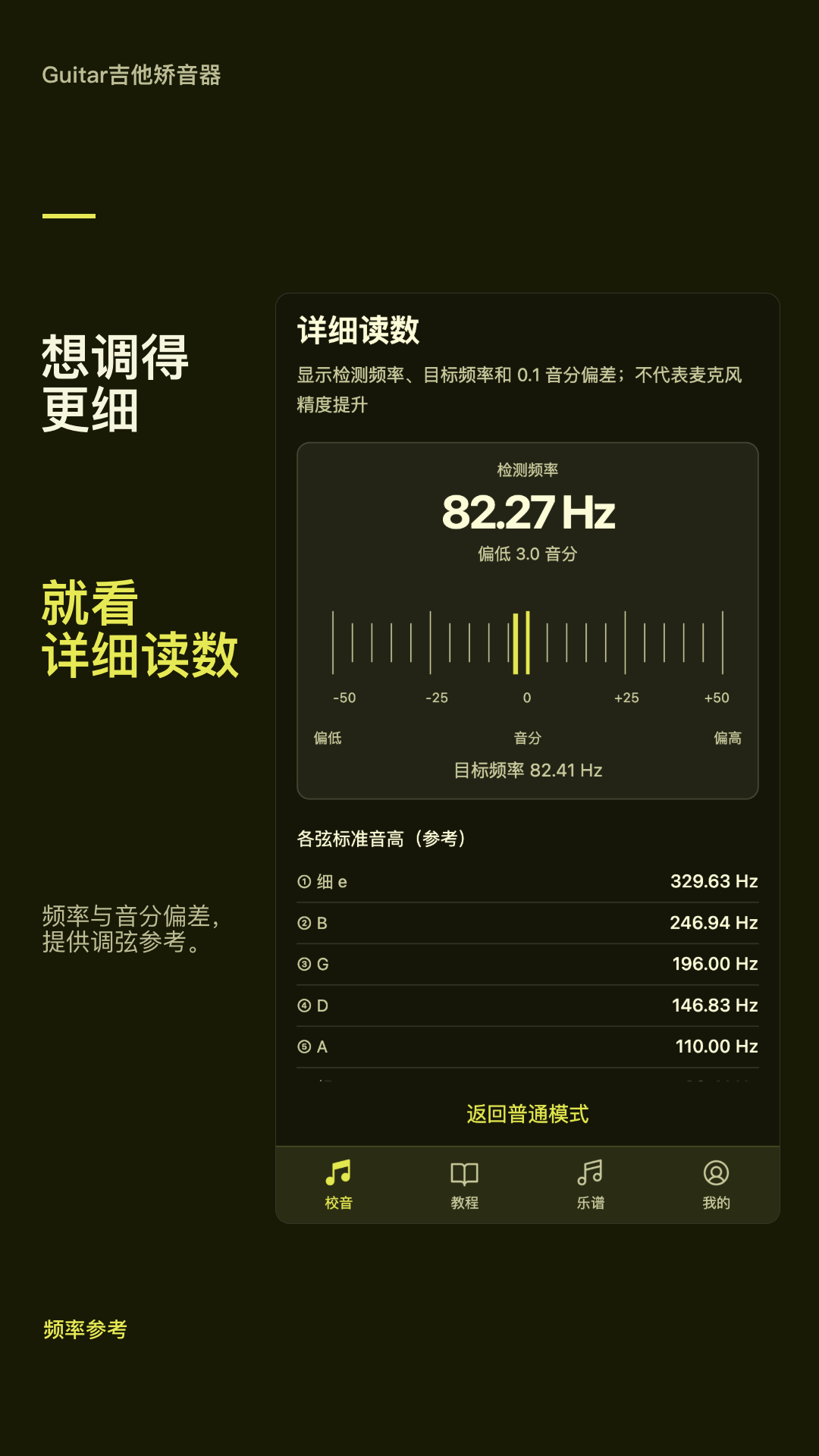Tap the 教程 tab label
The width and height of the screenshot is (819, 1456).
(x=464, y=1203)
